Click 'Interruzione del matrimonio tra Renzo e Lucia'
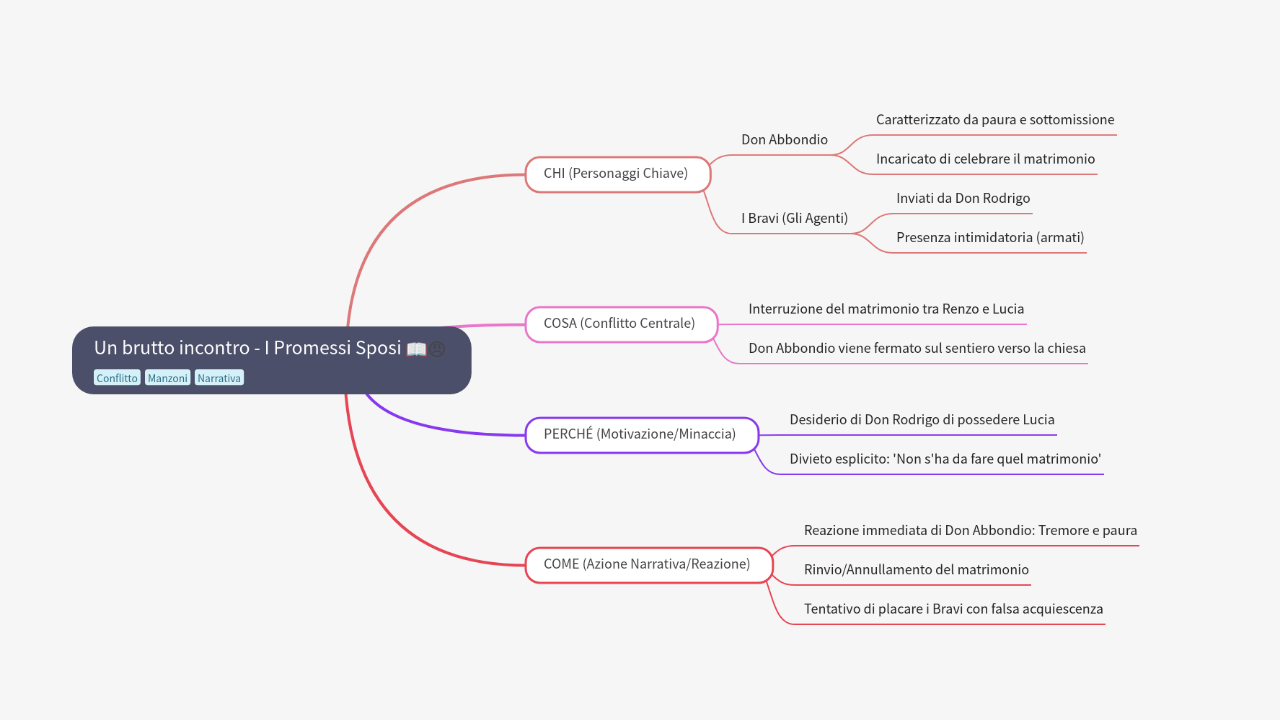 coord(886,308)
